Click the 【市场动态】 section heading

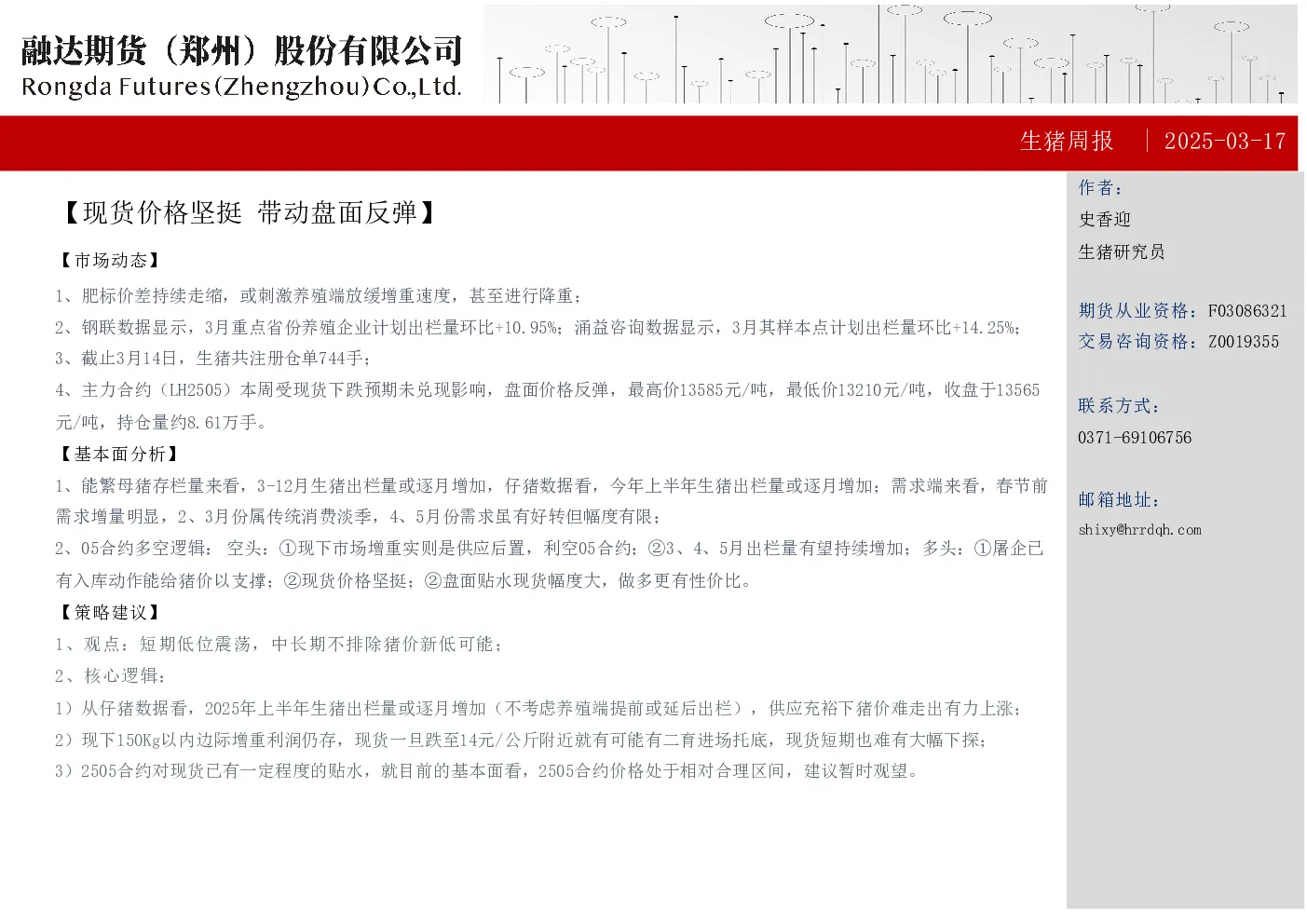point(110,260)
